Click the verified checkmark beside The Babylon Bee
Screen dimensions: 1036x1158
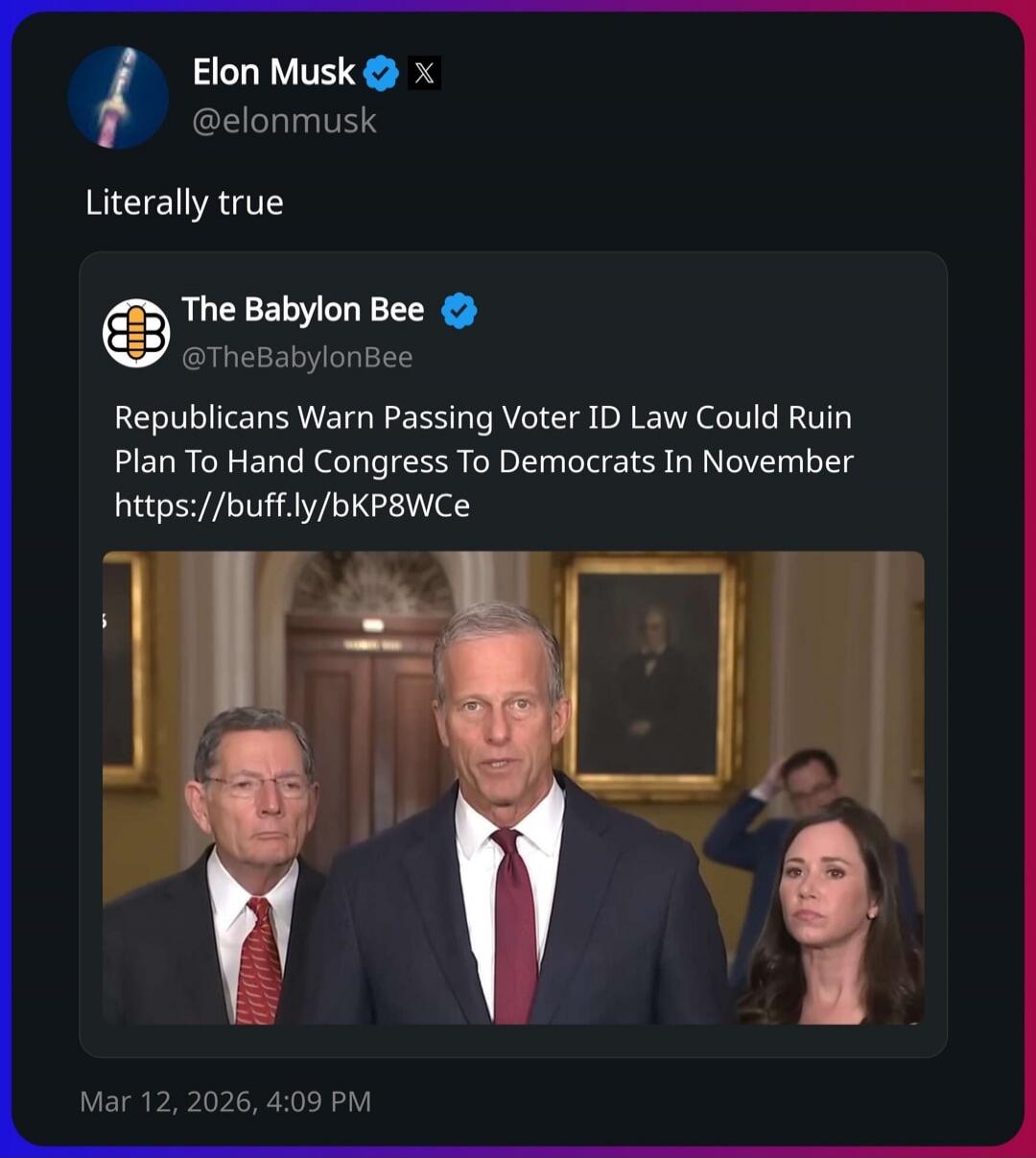[x=459, y=309]
